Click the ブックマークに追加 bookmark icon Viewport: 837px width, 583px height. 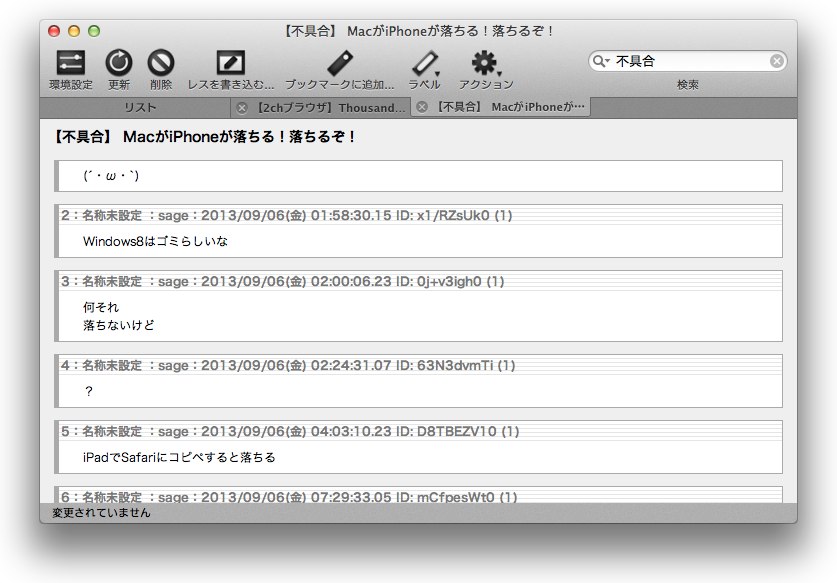point(340,63)
